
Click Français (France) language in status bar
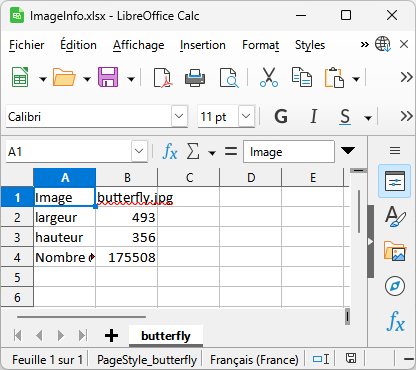pos(254,360)
